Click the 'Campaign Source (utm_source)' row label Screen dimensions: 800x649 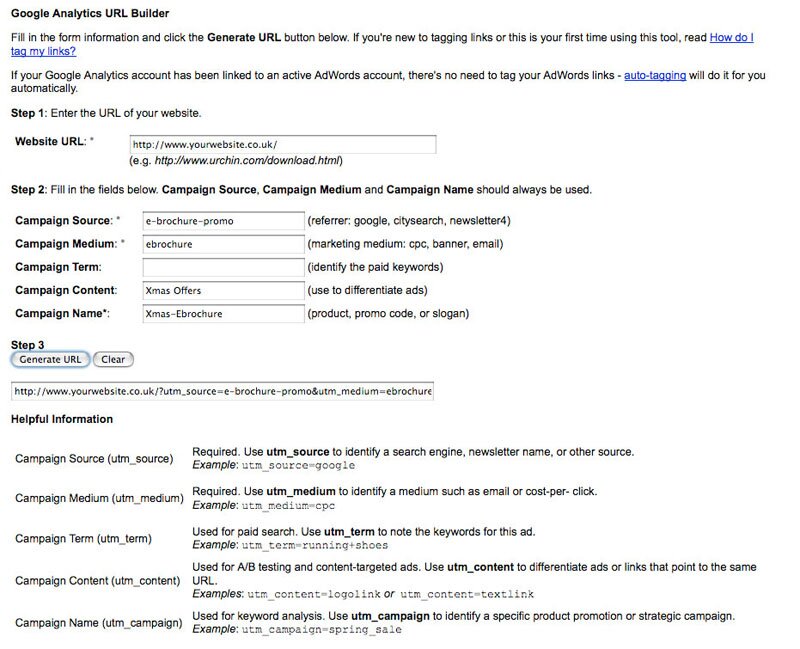coord(94,459)
